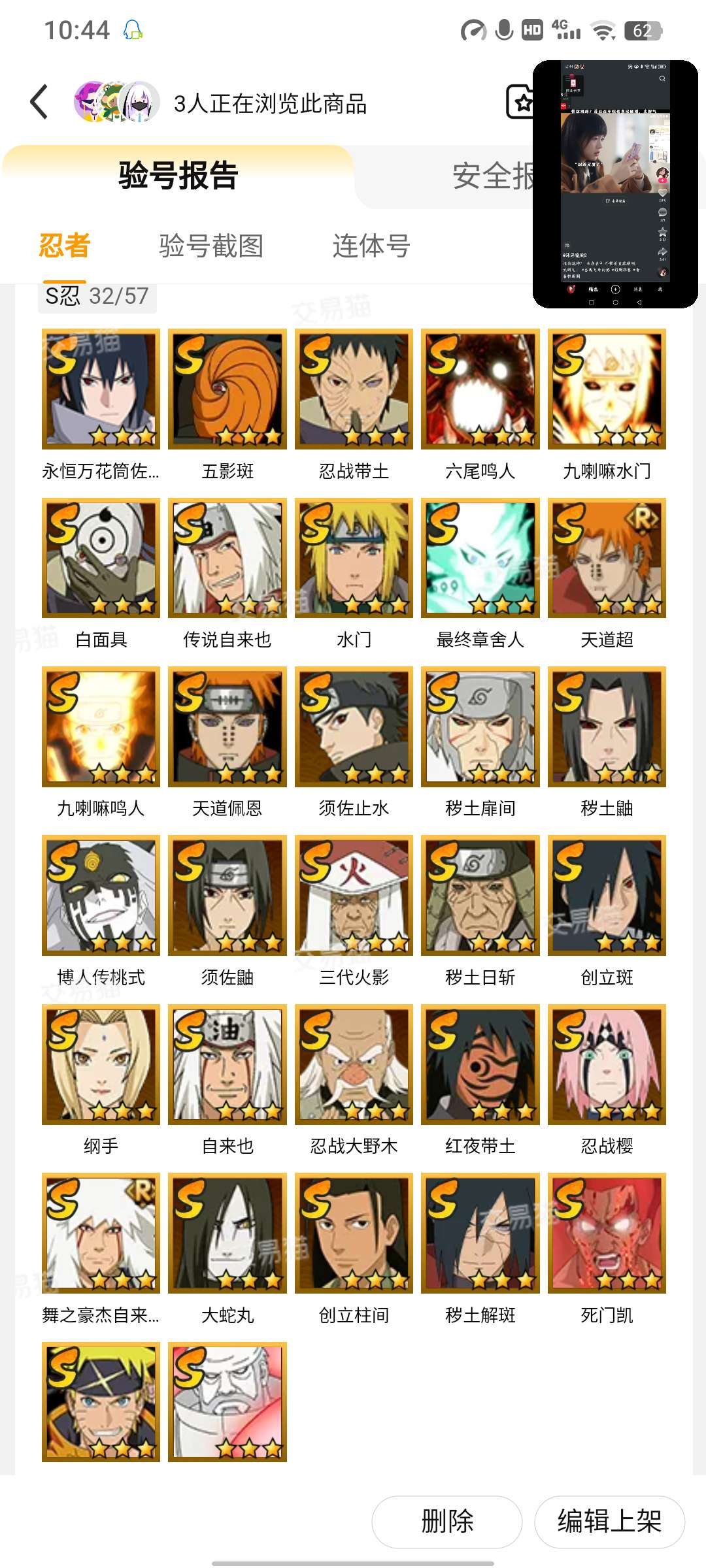Image resolution: width=706 pixels, height=1568 pixels.
Task: Tap the 白面具 ninja icon
Action: coord(101,557)
